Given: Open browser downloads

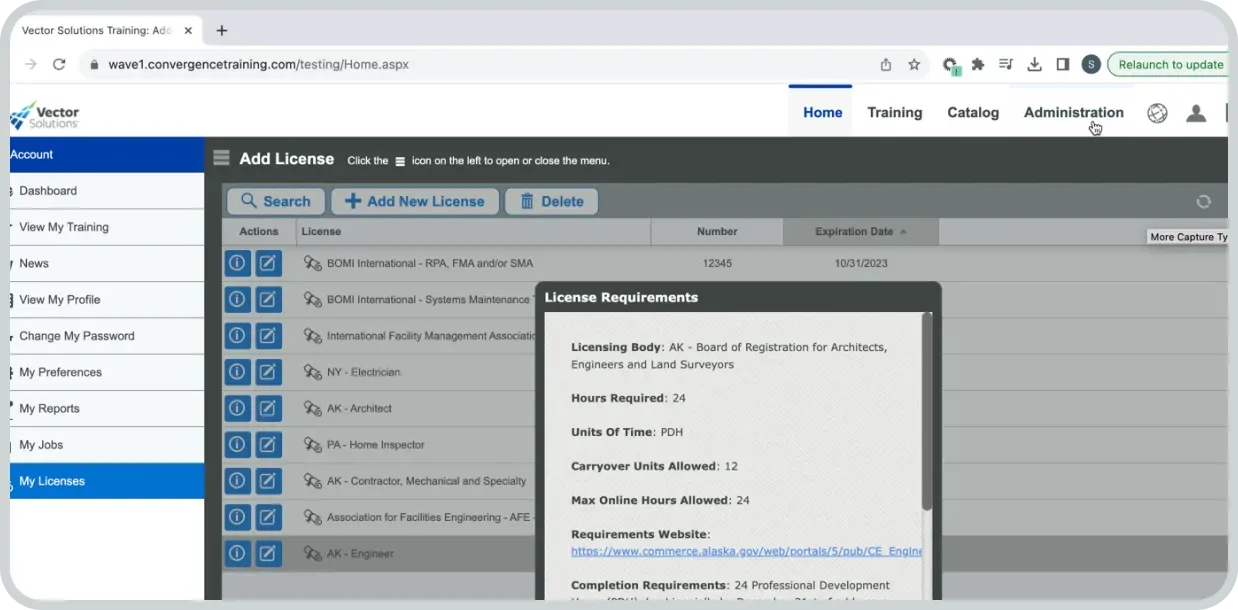Looking at the screenshot, I should pos(1035,64).
